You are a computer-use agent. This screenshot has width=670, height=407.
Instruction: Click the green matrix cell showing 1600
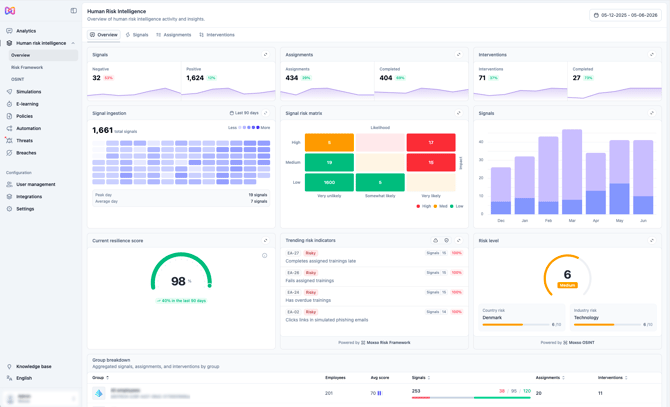tap(329, 182)
